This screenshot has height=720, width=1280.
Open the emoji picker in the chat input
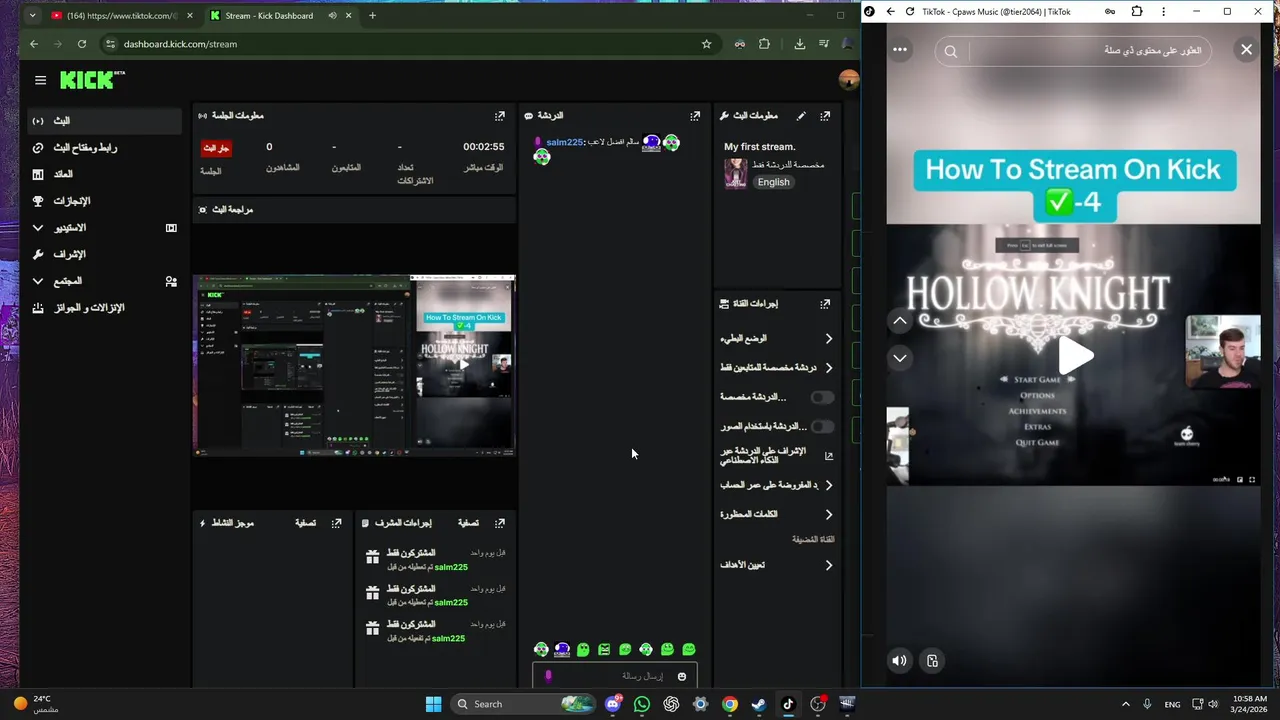point(682,676)
